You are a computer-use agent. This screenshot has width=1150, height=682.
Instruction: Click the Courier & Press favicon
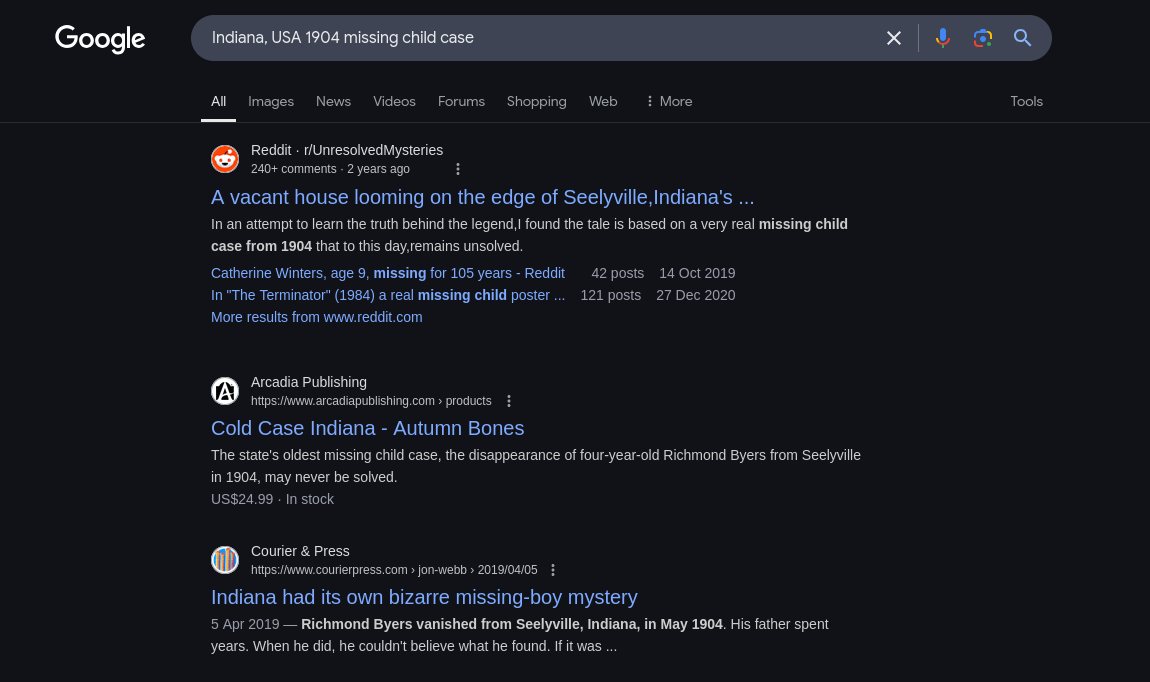point(225,560)
